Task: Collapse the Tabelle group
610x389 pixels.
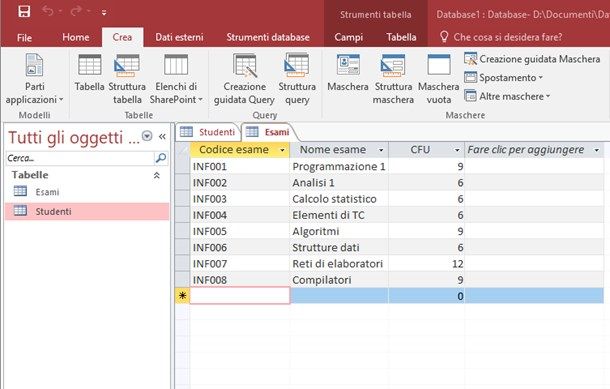Action: coord(156,175)
